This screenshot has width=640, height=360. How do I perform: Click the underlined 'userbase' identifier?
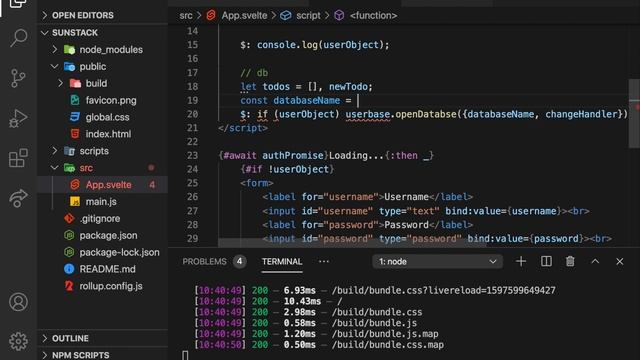pos(367,114)
